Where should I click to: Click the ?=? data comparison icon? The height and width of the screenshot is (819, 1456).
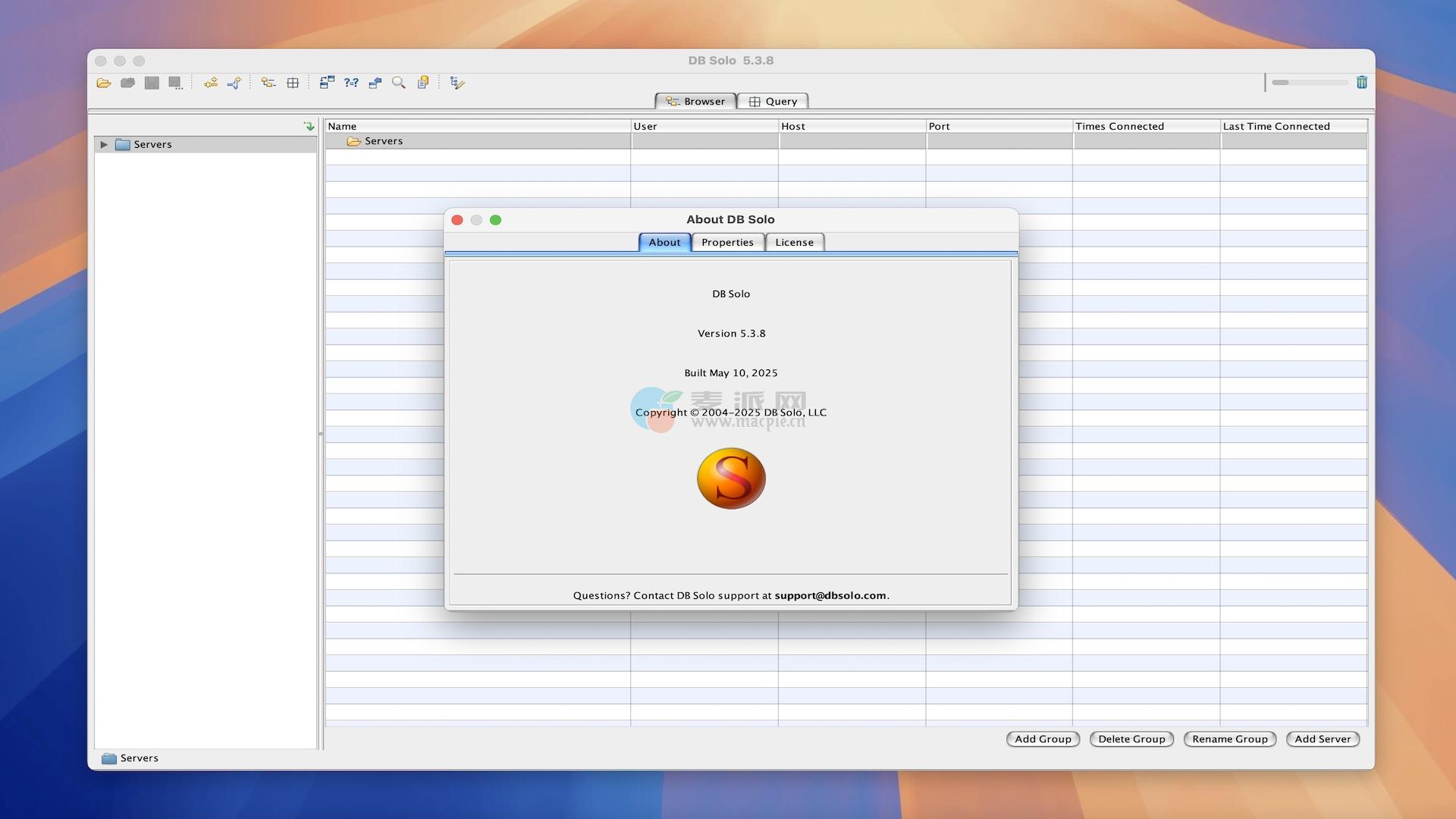351,83
